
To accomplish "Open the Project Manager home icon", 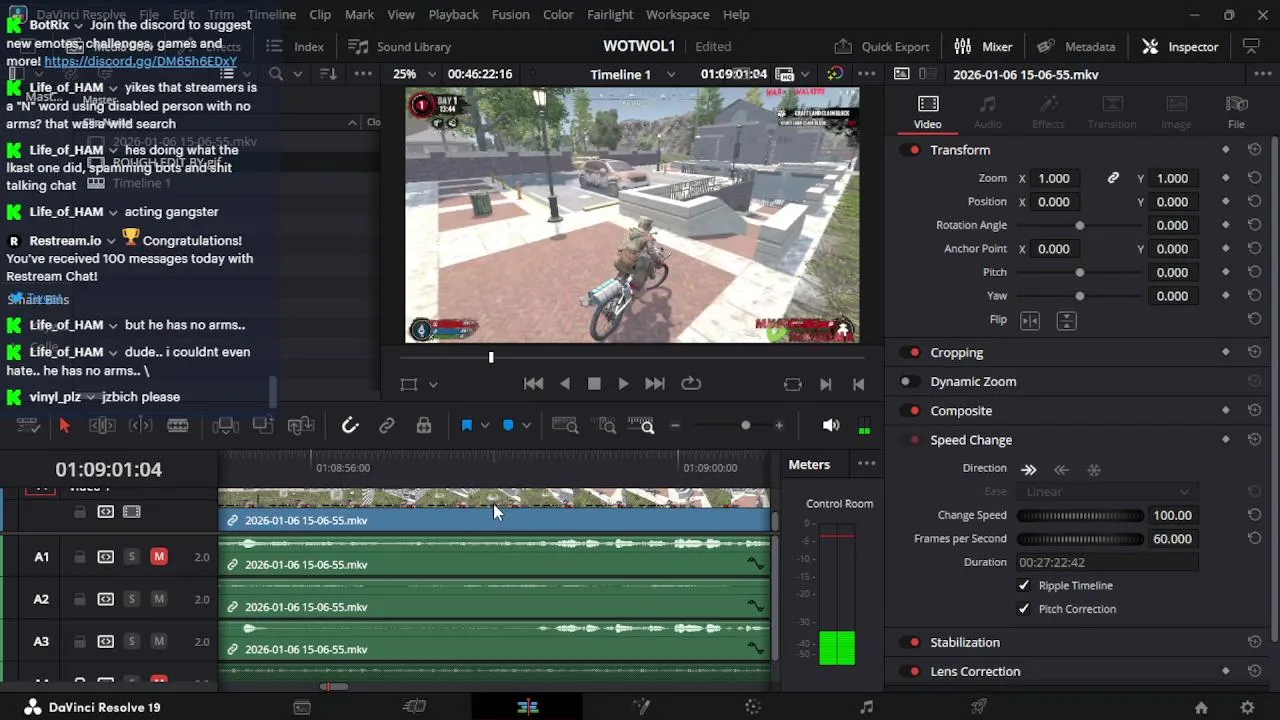I will 1201,708.
